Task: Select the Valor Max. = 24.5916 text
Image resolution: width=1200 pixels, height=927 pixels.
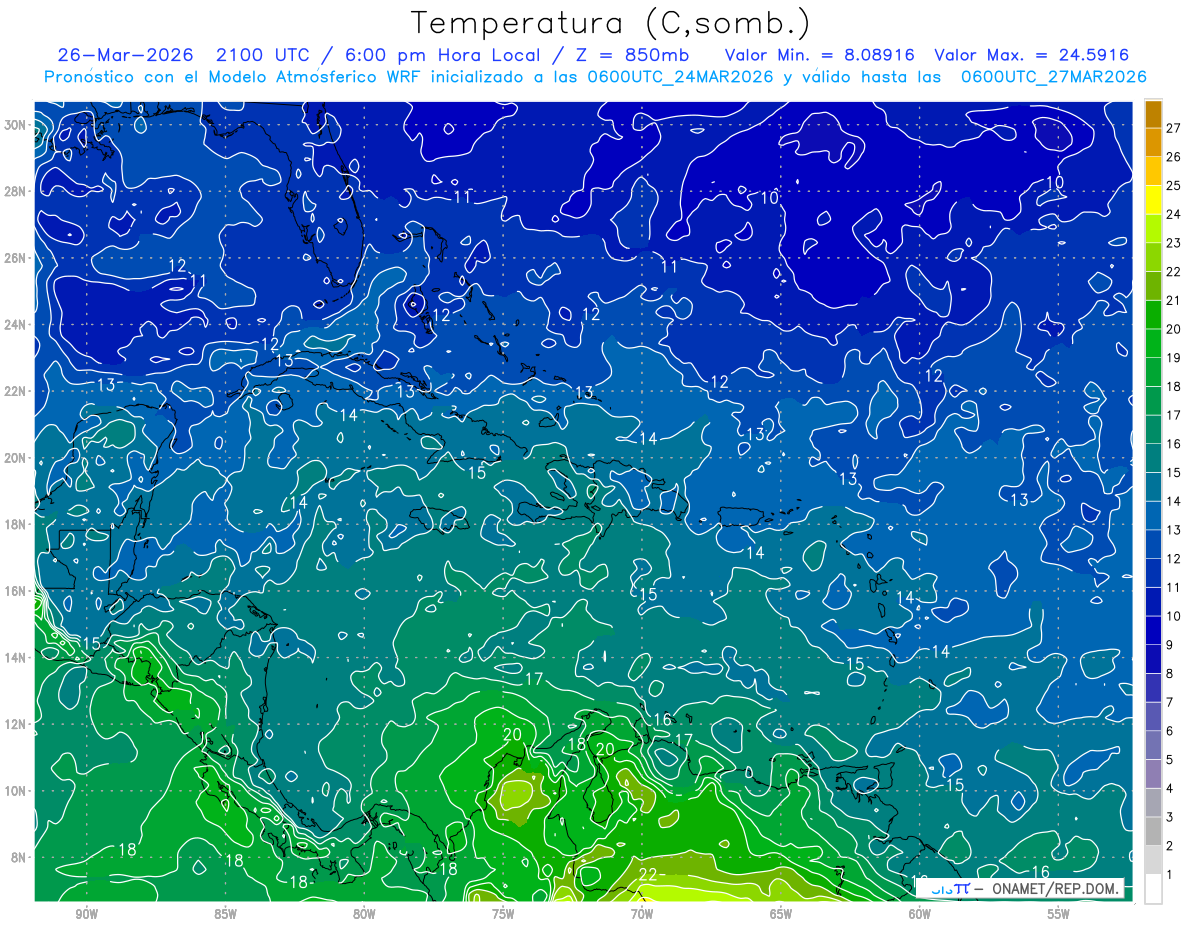Action: 1032,55
